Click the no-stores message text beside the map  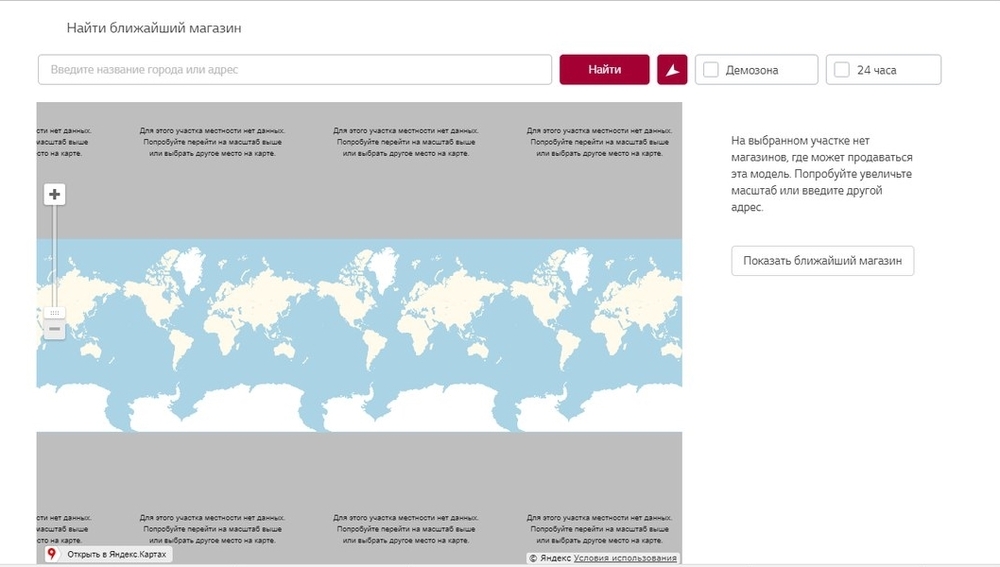(821, 174)
